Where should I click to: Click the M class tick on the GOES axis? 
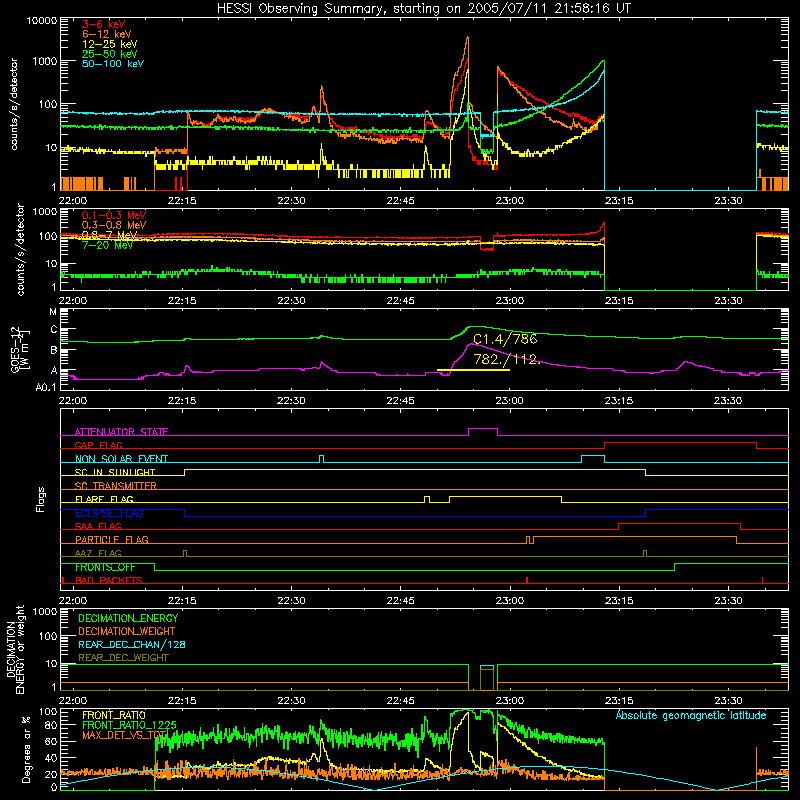pyautogui.click(x=53, y=311)
